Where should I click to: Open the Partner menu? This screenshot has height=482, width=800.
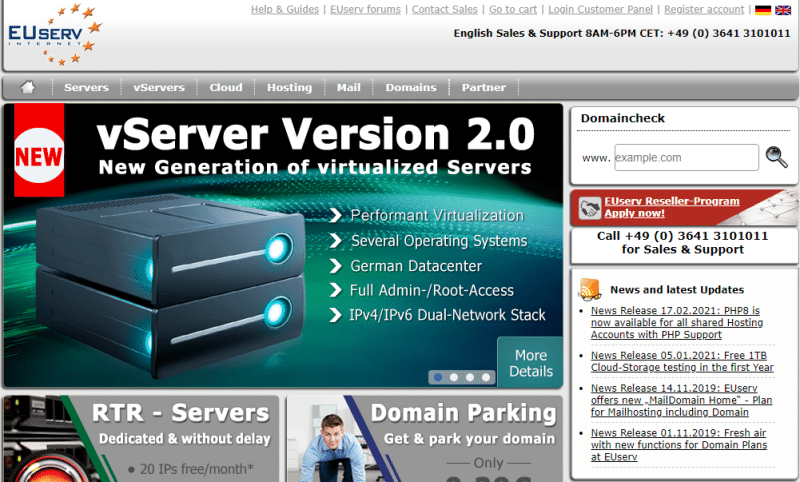(484, 87)
